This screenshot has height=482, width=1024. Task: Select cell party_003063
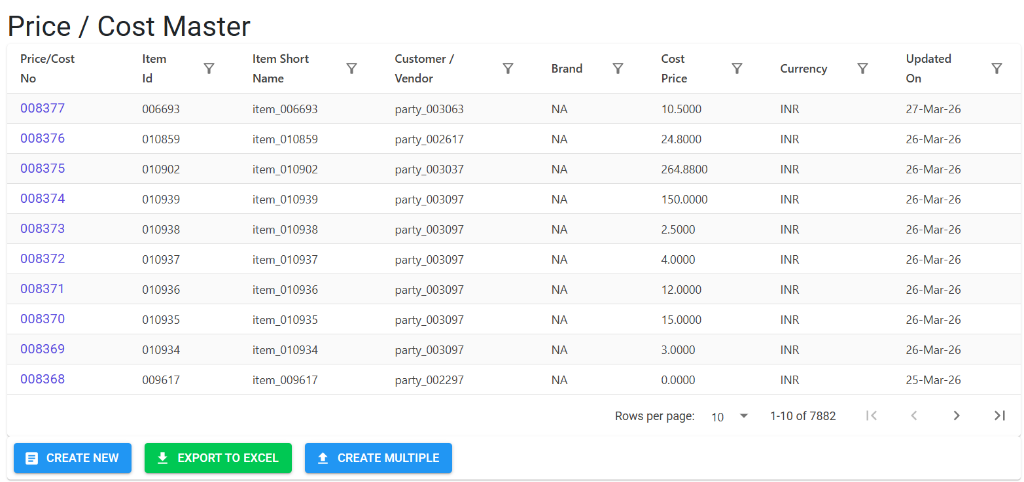tap(429, 109)
